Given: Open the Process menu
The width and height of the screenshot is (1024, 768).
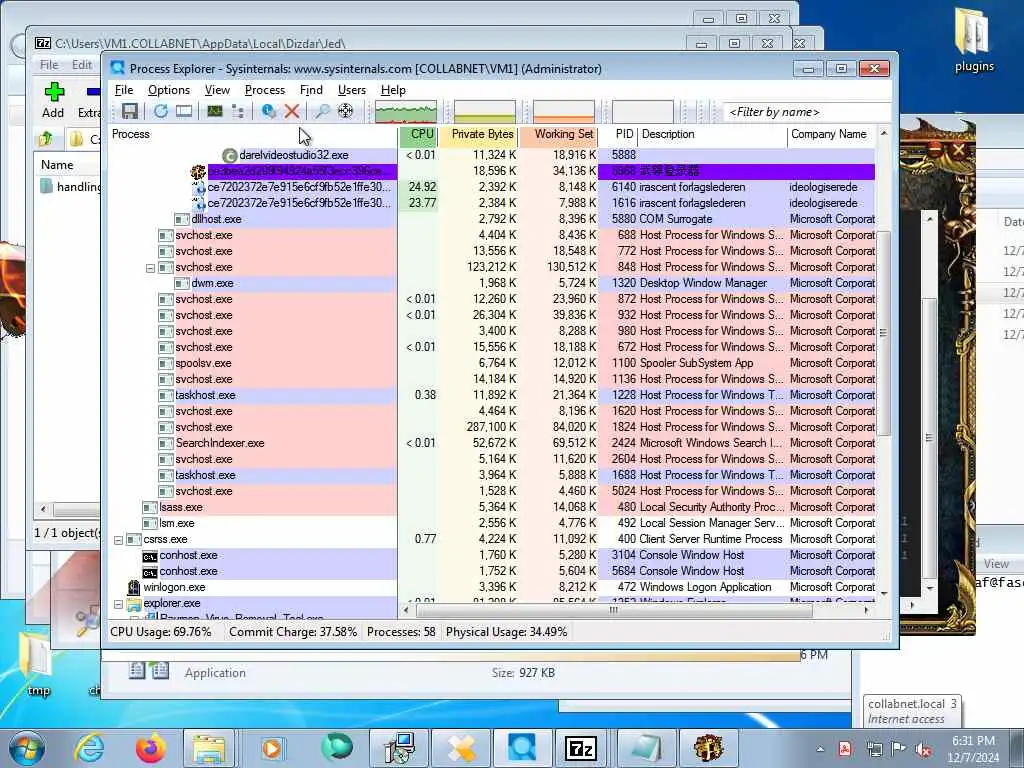Looking at the screenshot, I should point(264,90).
